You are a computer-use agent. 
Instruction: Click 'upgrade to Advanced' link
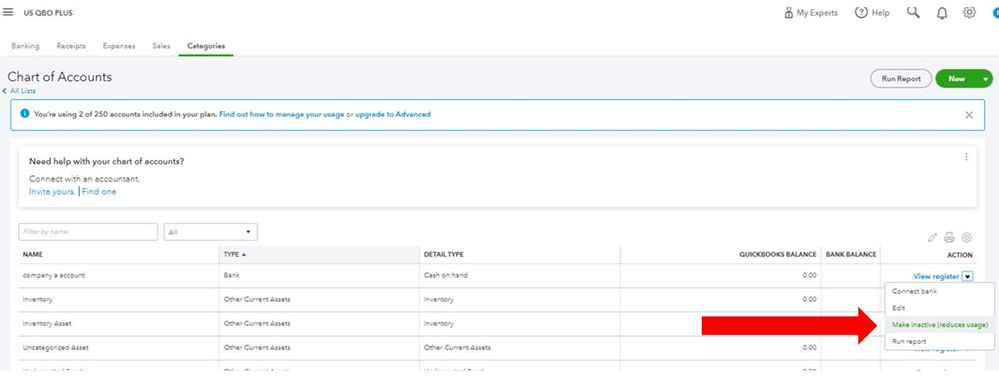coord(392,115)
